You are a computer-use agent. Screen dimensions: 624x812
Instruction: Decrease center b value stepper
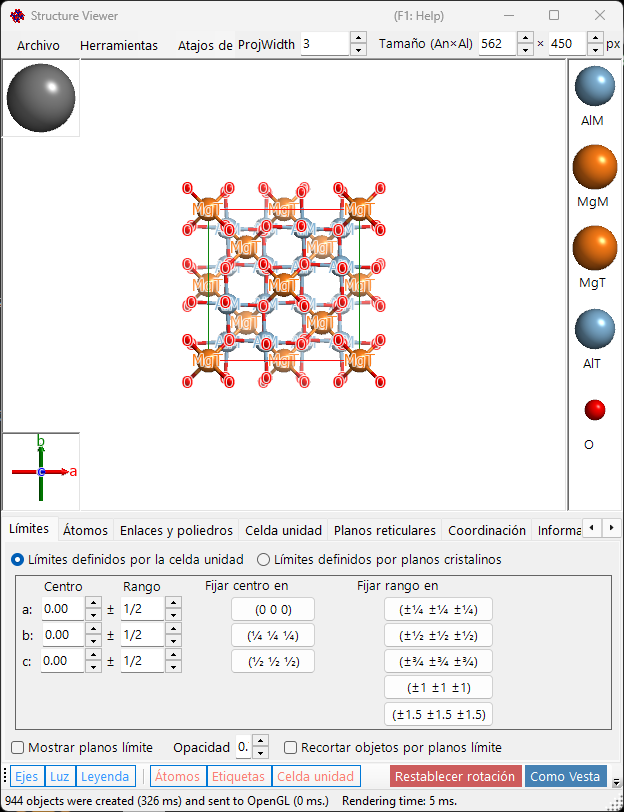point(93,641)
